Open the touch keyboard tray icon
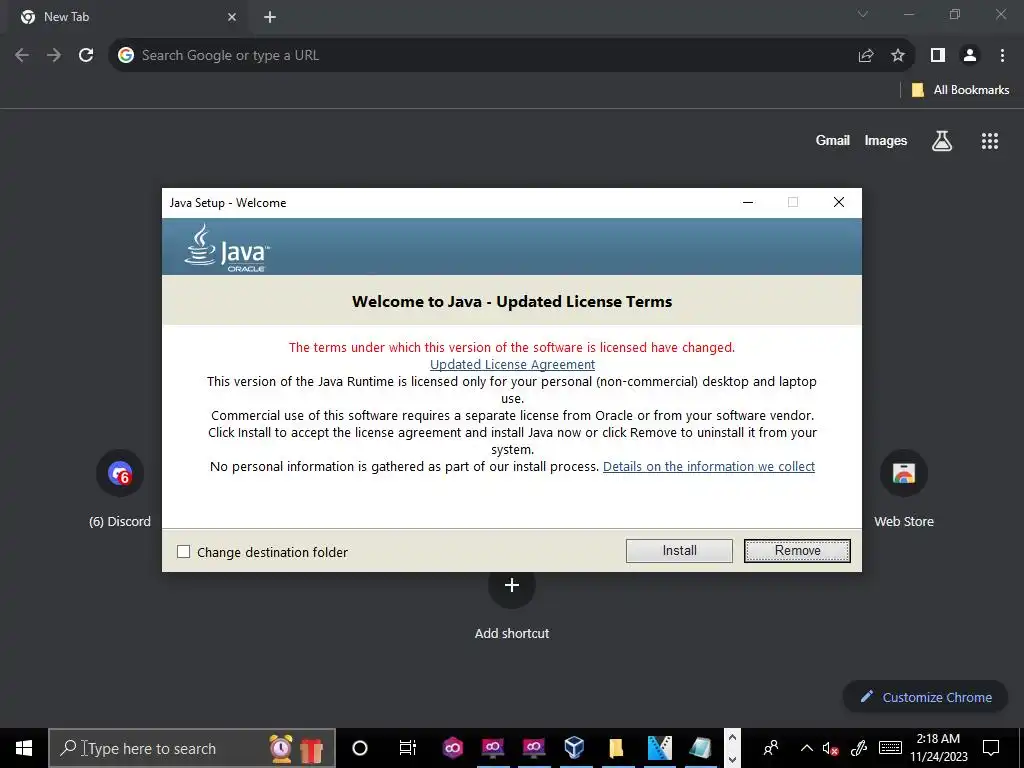 (x=890, y=748)
